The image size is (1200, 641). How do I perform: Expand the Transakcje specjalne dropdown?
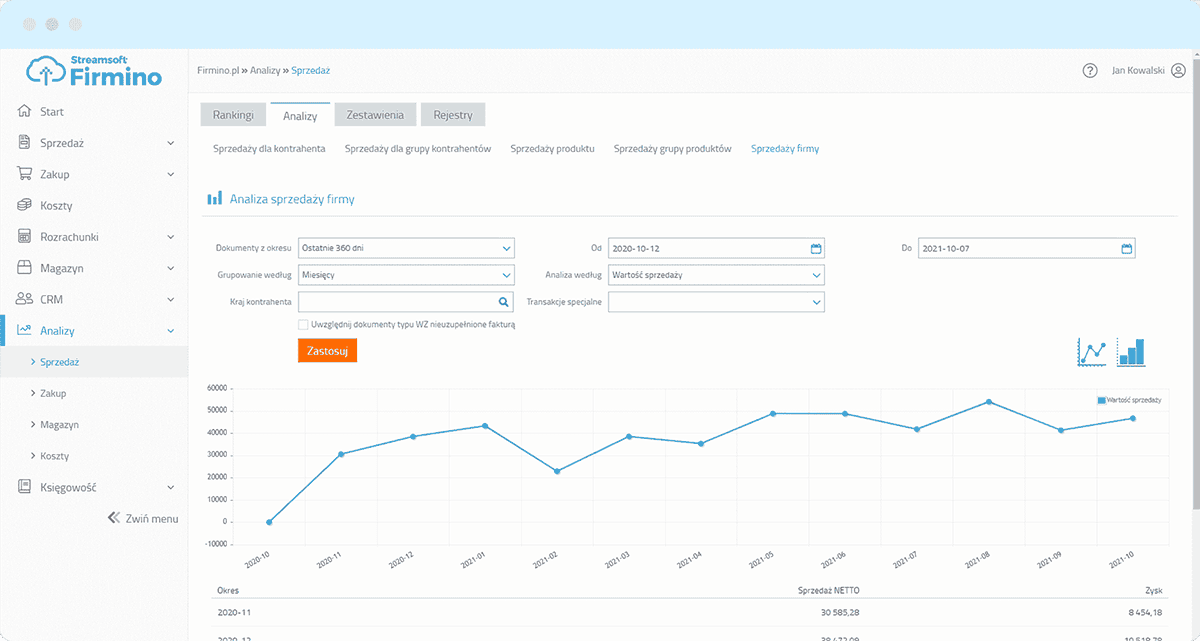pyautogui.click(x=716, y=301)
